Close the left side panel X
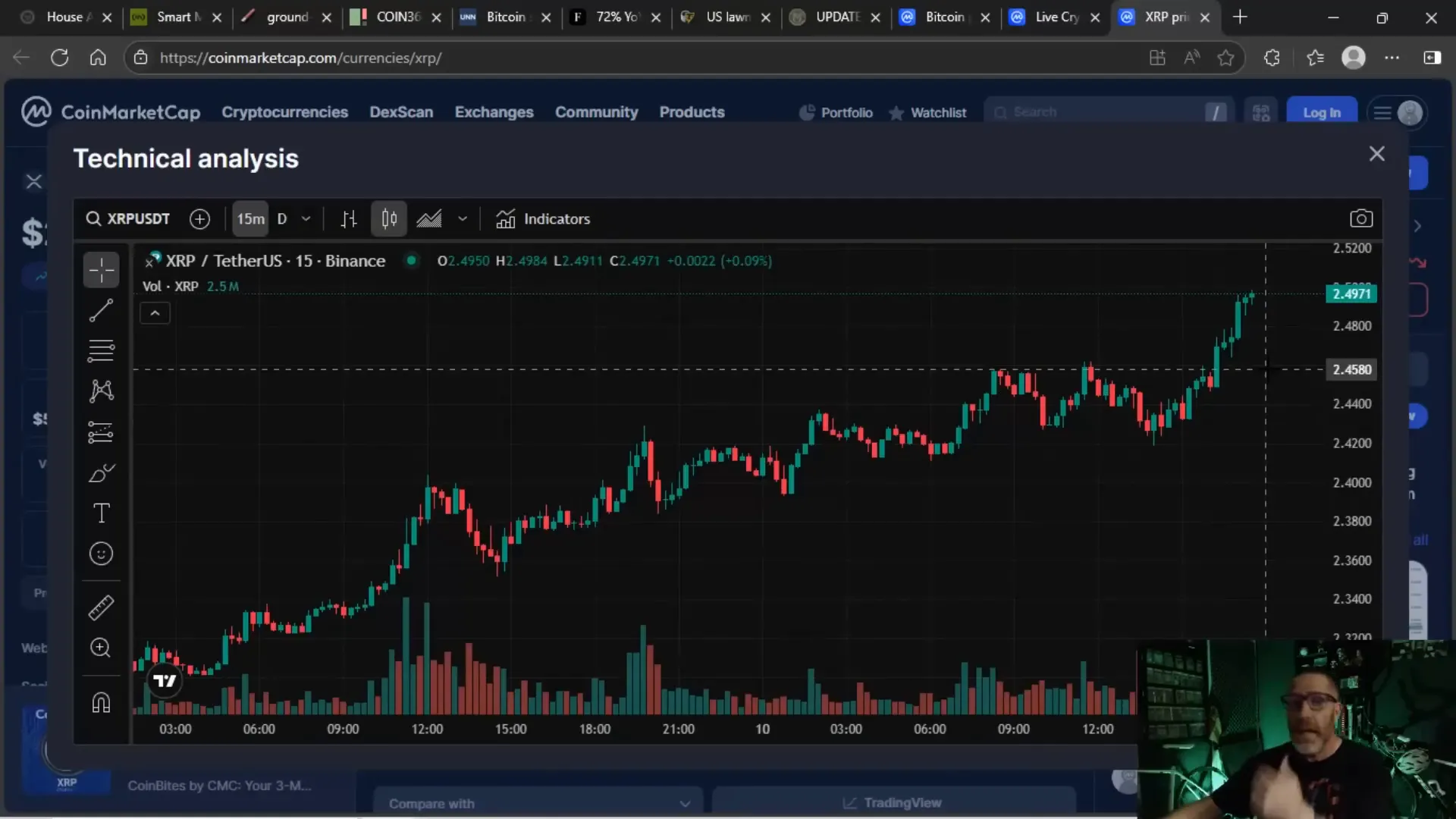This screenshot has height=819, width=1456. tap(34, 181)
